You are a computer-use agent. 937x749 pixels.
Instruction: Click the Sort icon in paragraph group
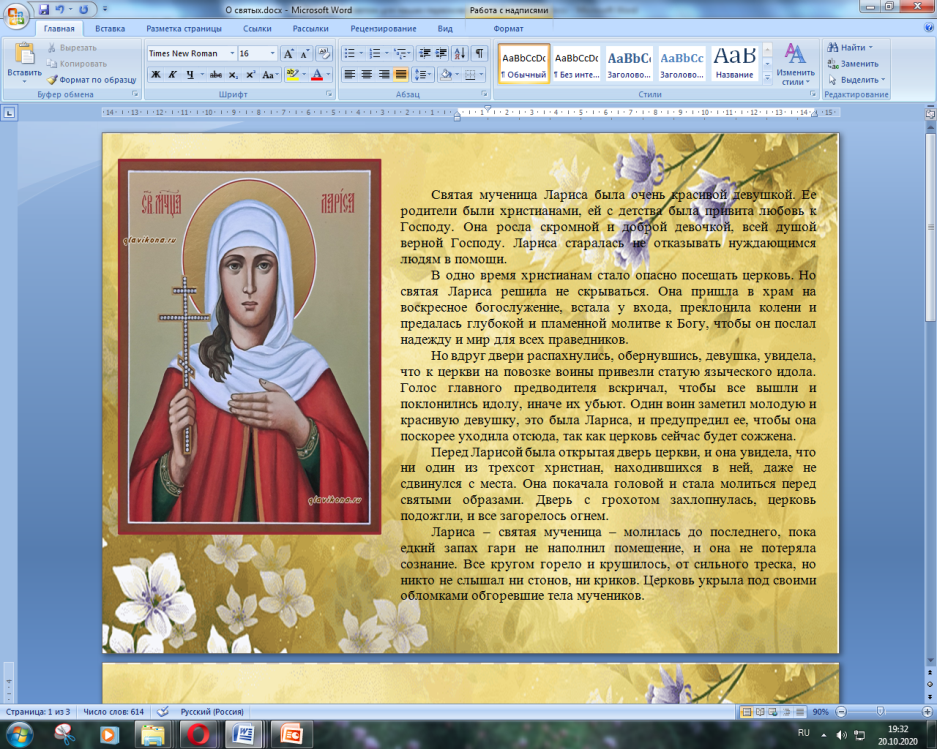(x=459, y=54)
